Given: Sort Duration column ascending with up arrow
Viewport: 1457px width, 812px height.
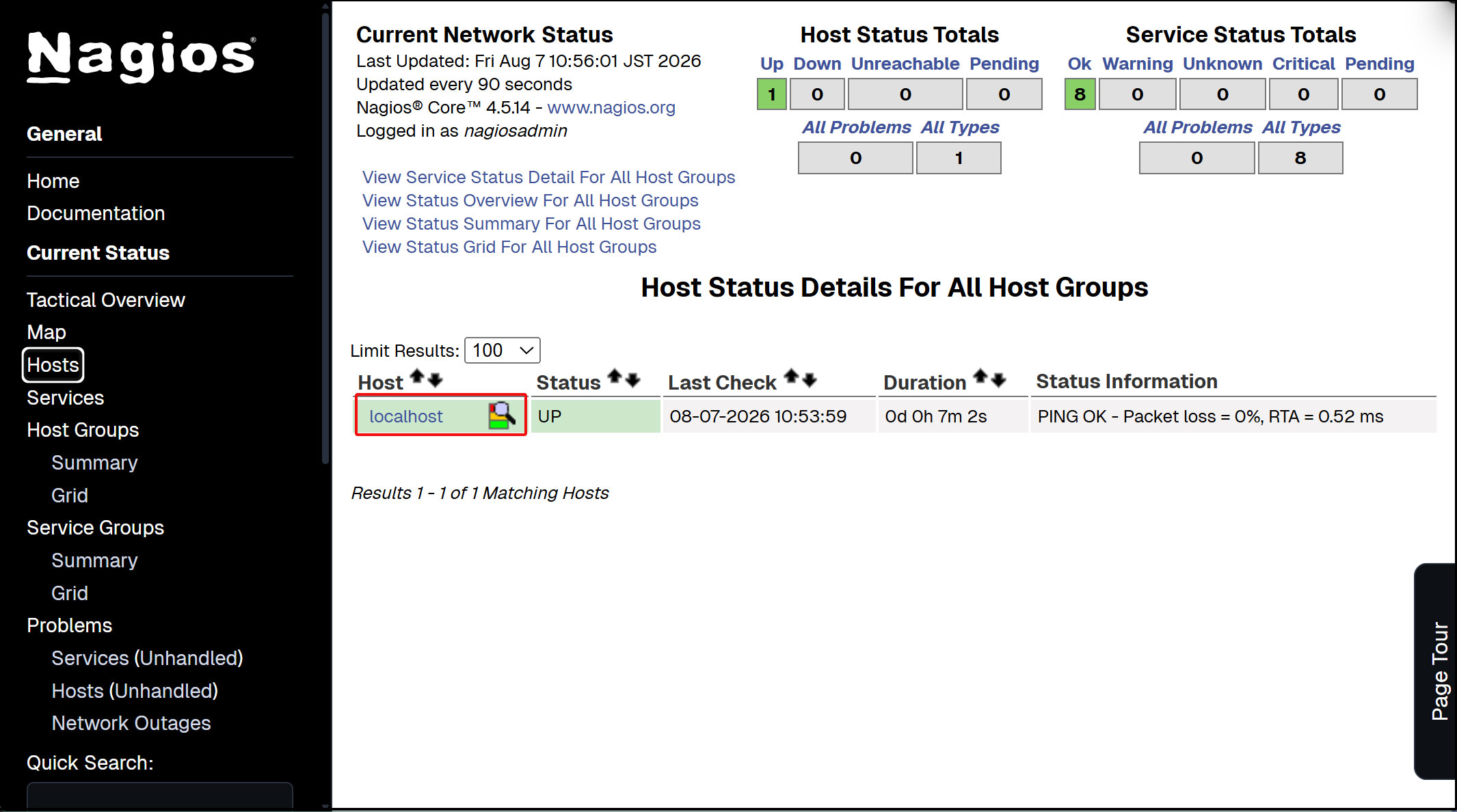Looking at the screenshot, I should tap(980, 377).
